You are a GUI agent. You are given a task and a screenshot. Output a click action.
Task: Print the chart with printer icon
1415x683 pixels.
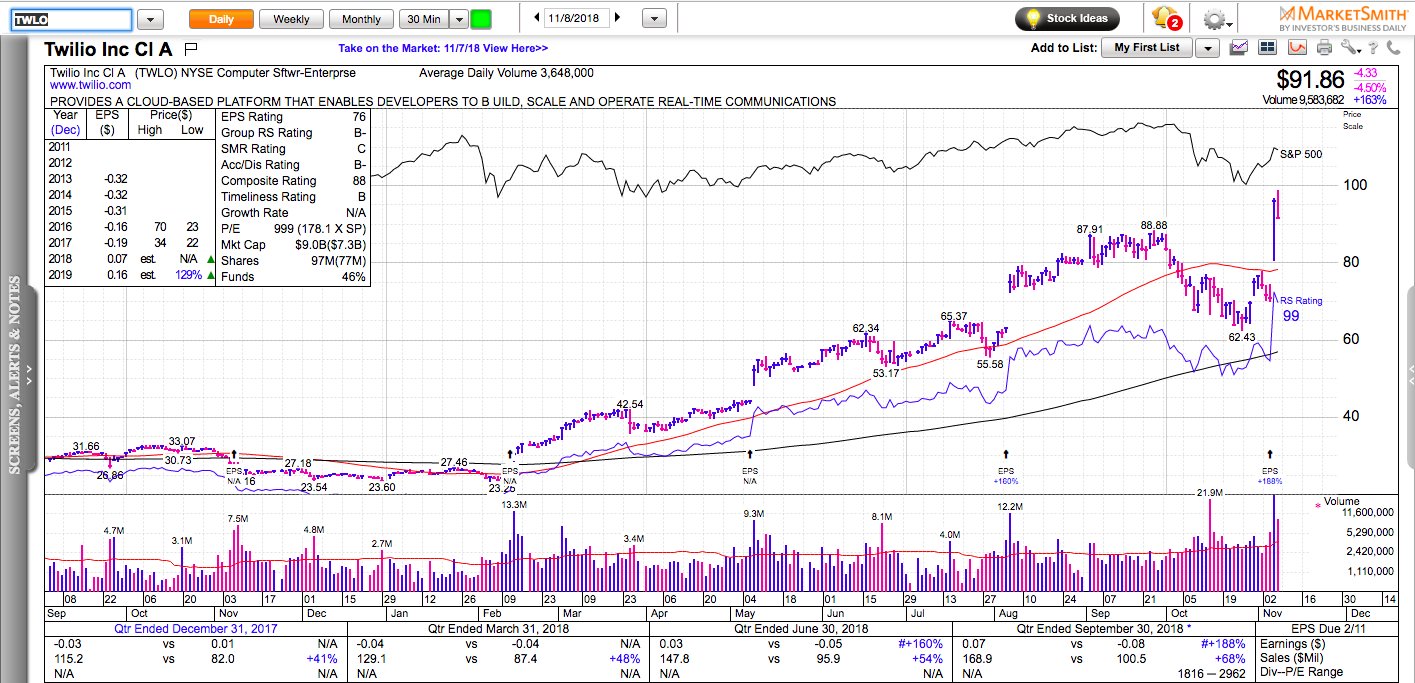coord(1325,47)
